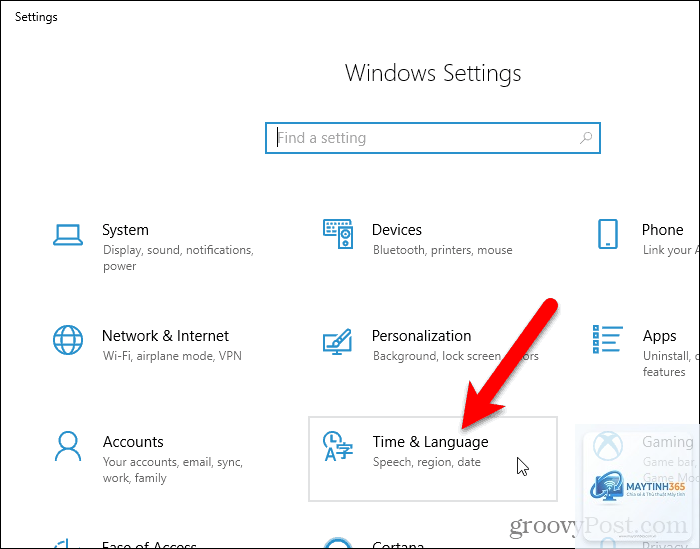
Task: Open the Personalization heading
Action: 421,336
